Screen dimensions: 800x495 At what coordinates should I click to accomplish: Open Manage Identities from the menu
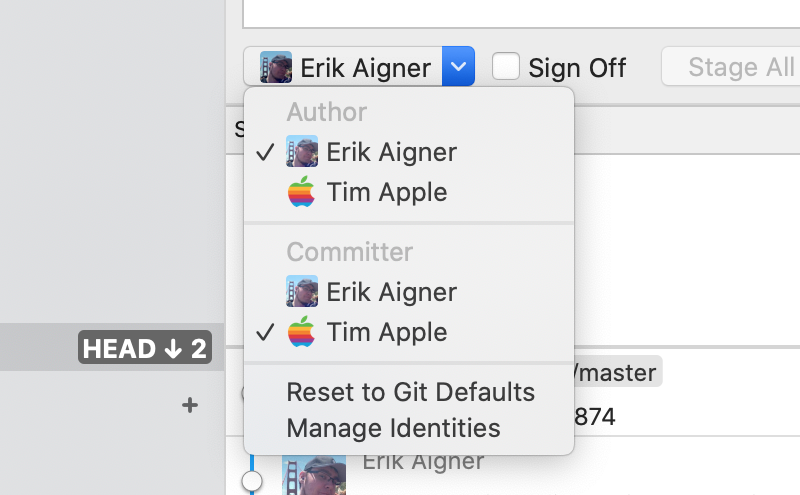coord(393,428)
